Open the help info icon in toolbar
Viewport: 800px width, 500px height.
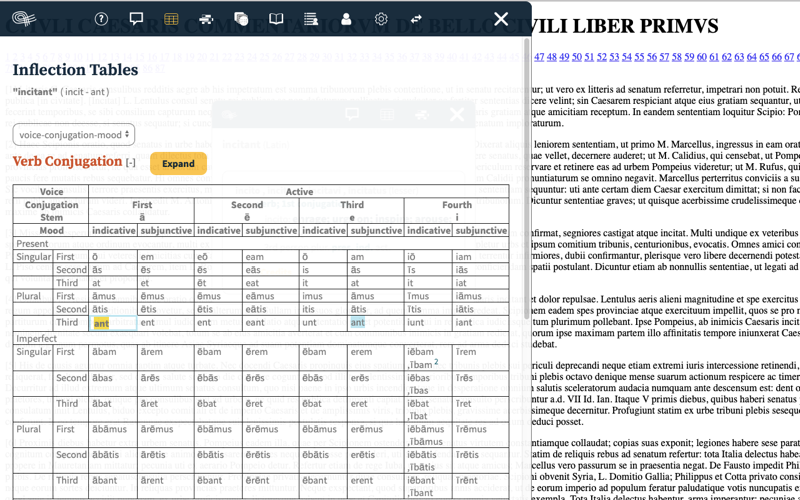pos(101,19)
